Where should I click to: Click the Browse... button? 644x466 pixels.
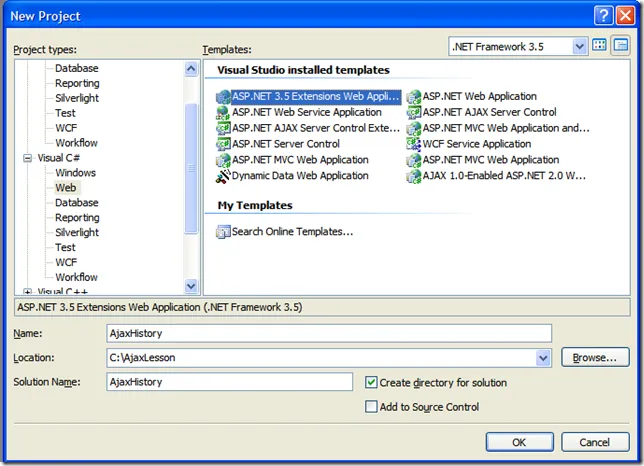595,358
